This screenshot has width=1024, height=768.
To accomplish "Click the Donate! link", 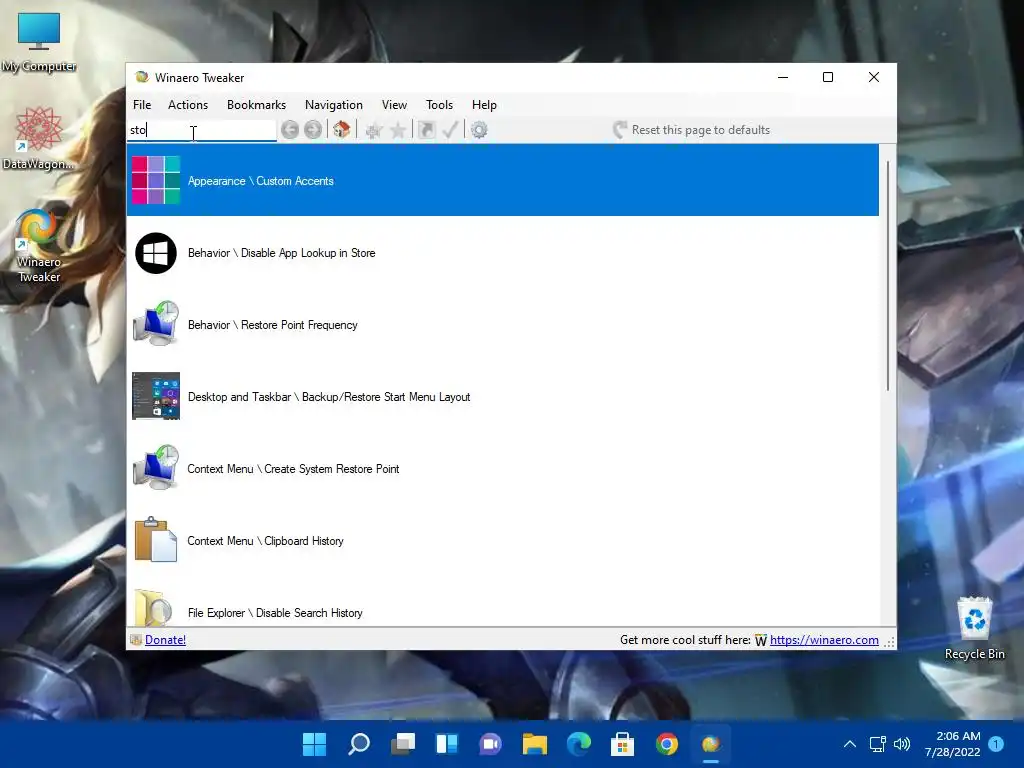I will click(x=165, y=640).
